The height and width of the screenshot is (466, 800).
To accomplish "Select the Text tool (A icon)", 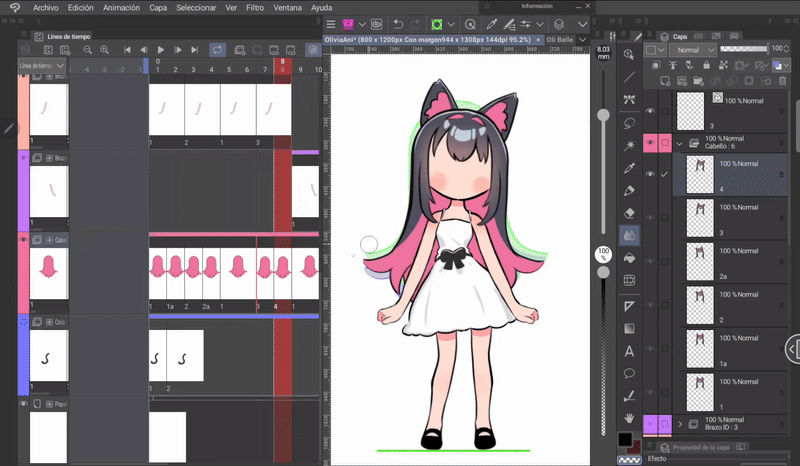I will [x=630, y=351].
